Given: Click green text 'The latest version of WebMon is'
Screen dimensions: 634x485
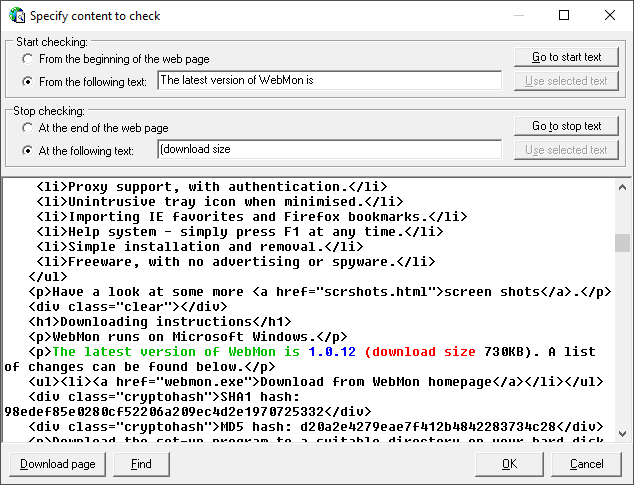Looking at the screenshot, I should 176,352.
